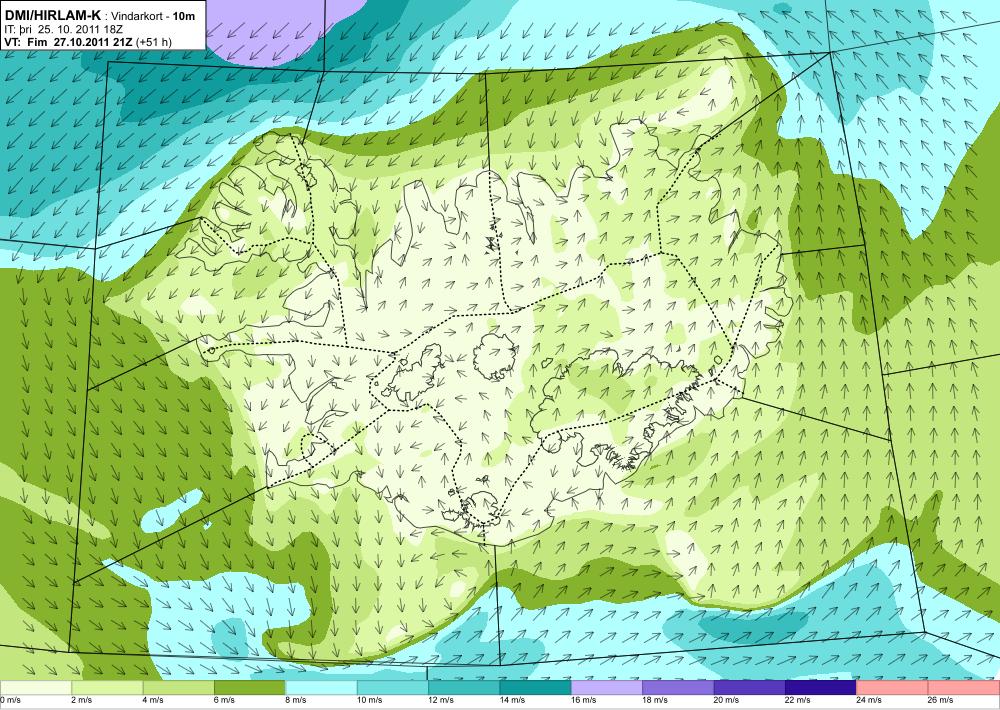Select the swatch above the 26 m/s label
Viewport: 1000px width, 710px height.
964,688
